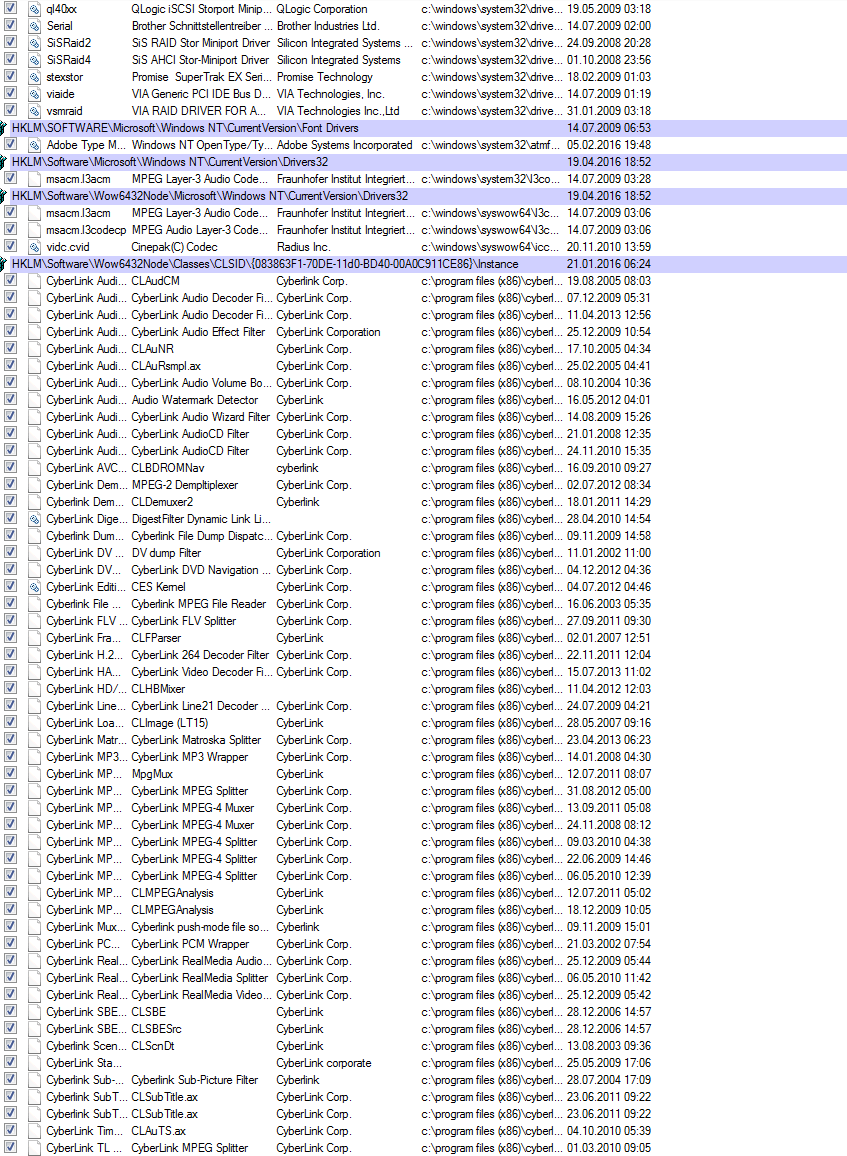Uncheck the ql40xx autorun entry
This screenshot has width=847, height=1156.
[x=10, y=8]
